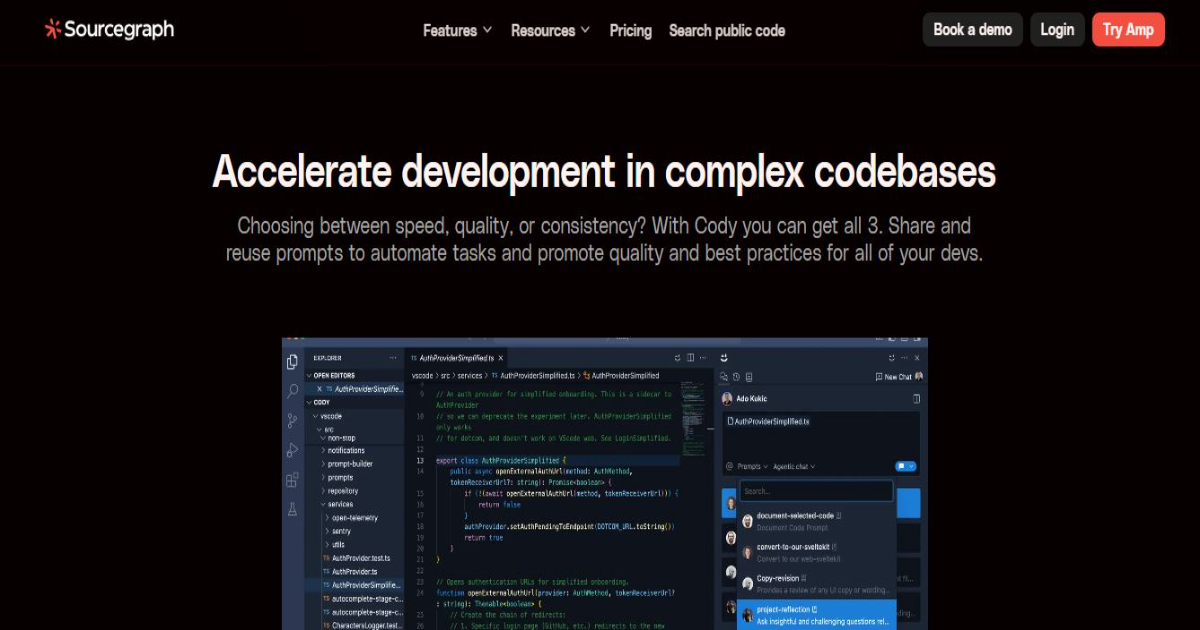Open the Cody chat conversations icon

click(x=725, y=377)
